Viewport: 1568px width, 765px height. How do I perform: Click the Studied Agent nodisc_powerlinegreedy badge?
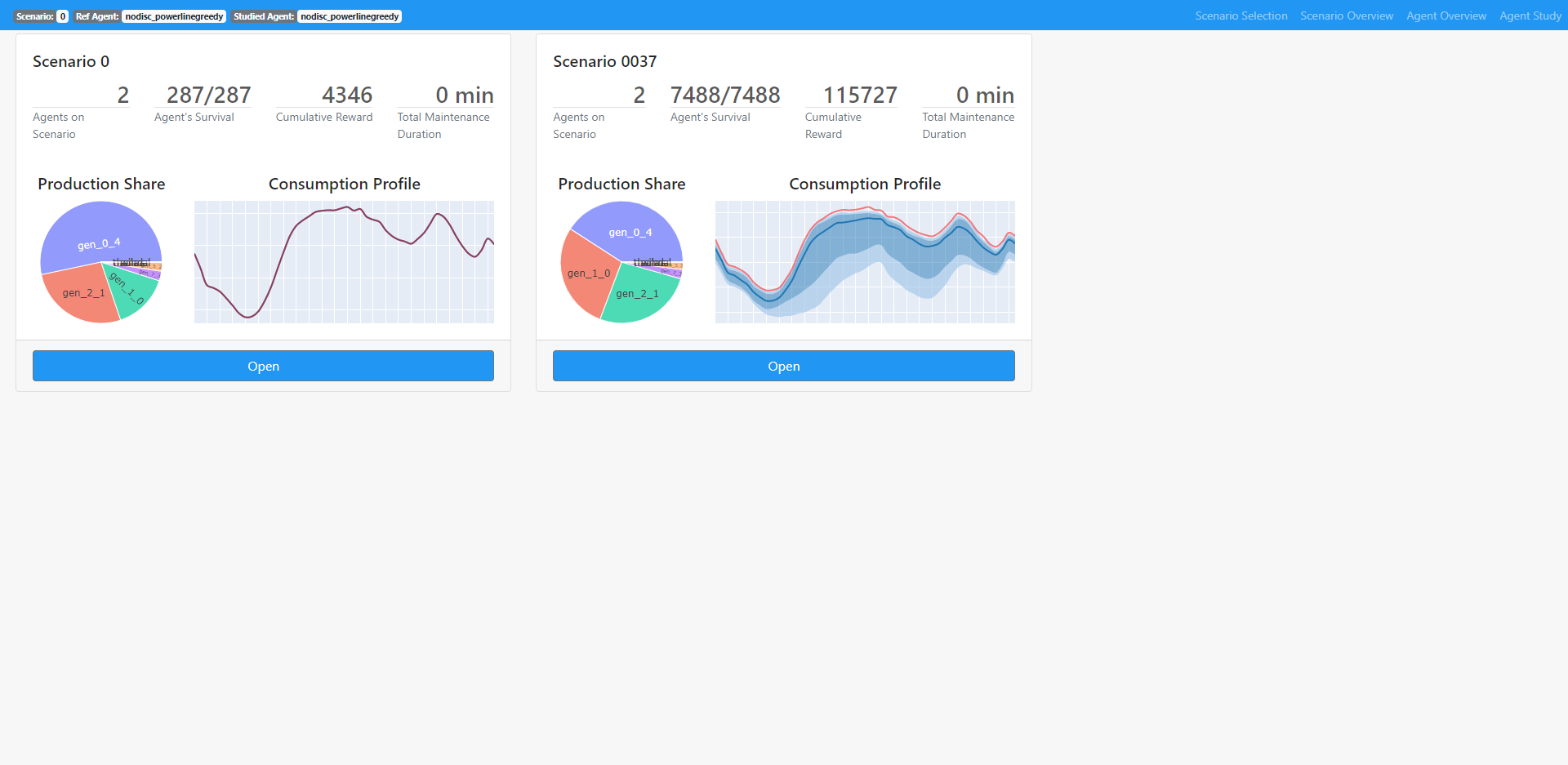[x=350, y=16]
